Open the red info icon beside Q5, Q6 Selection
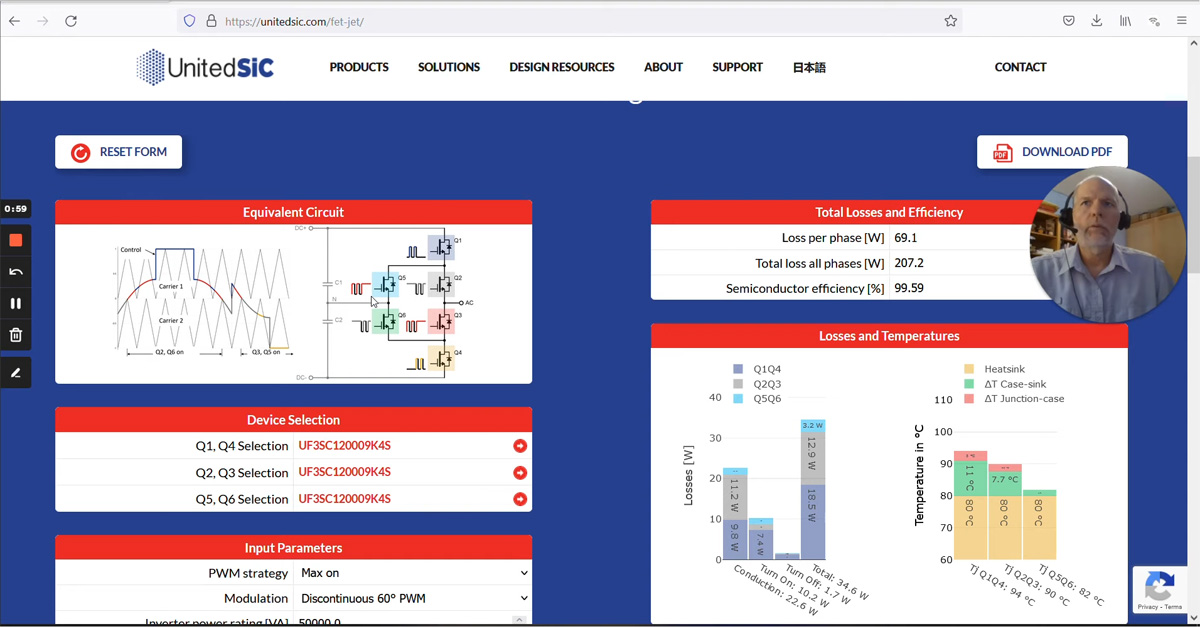 tap(519, 498)
